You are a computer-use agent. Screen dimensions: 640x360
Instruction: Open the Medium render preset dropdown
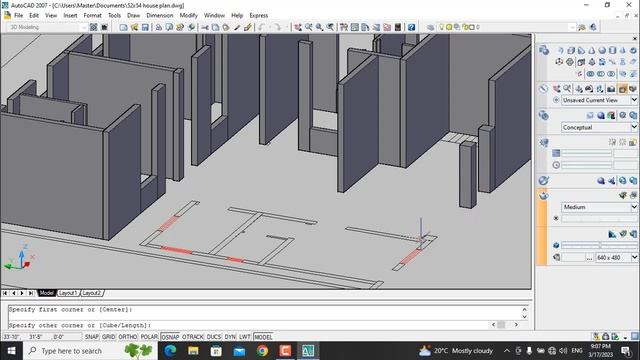tap(634, 207)
